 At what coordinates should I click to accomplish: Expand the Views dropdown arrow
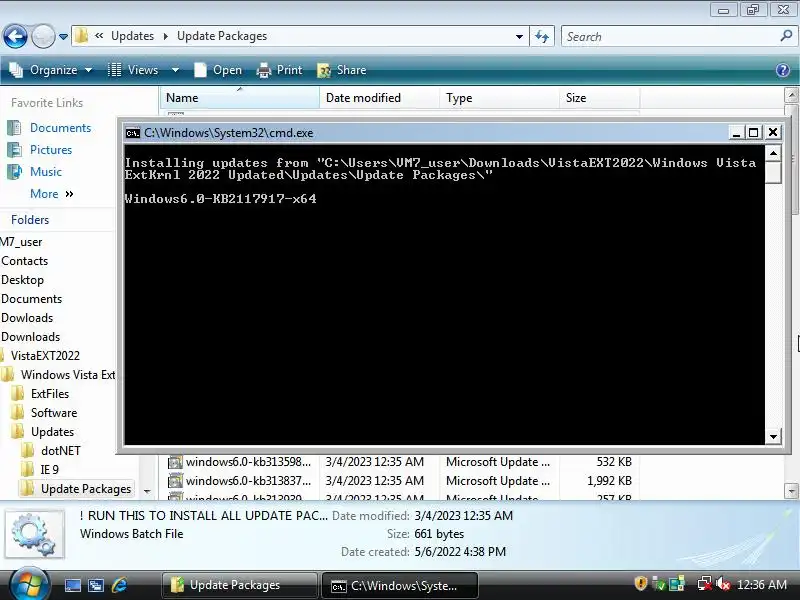click(175, 70)
